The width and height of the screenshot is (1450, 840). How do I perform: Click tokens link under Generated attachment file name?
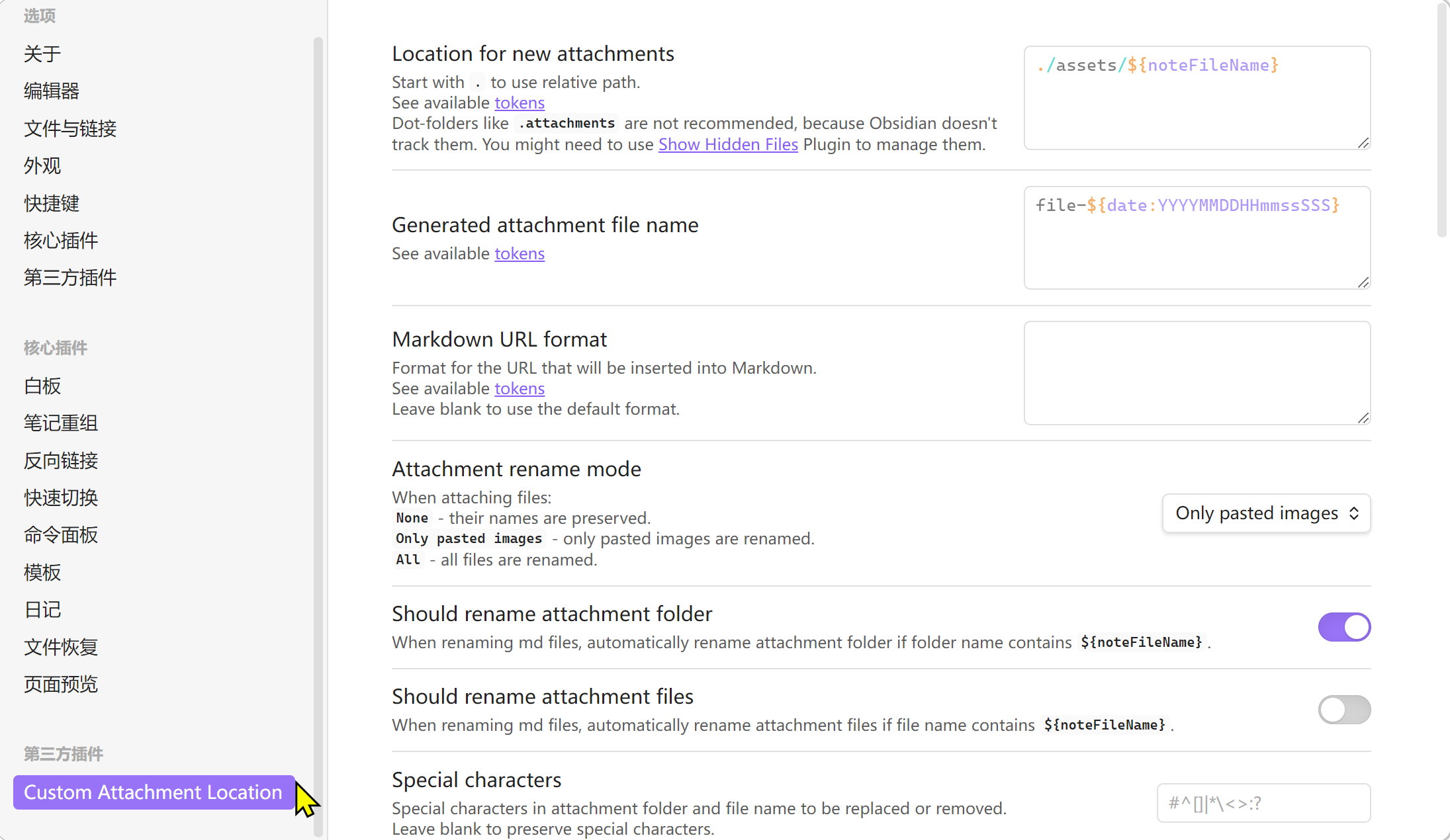pos(520,254)
